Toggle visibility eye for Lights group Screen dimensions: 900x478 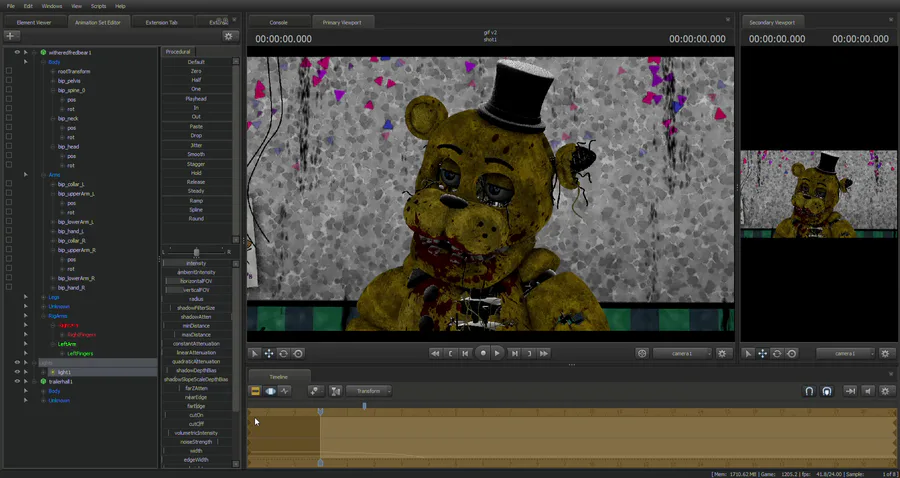click(x=17, y=363)
